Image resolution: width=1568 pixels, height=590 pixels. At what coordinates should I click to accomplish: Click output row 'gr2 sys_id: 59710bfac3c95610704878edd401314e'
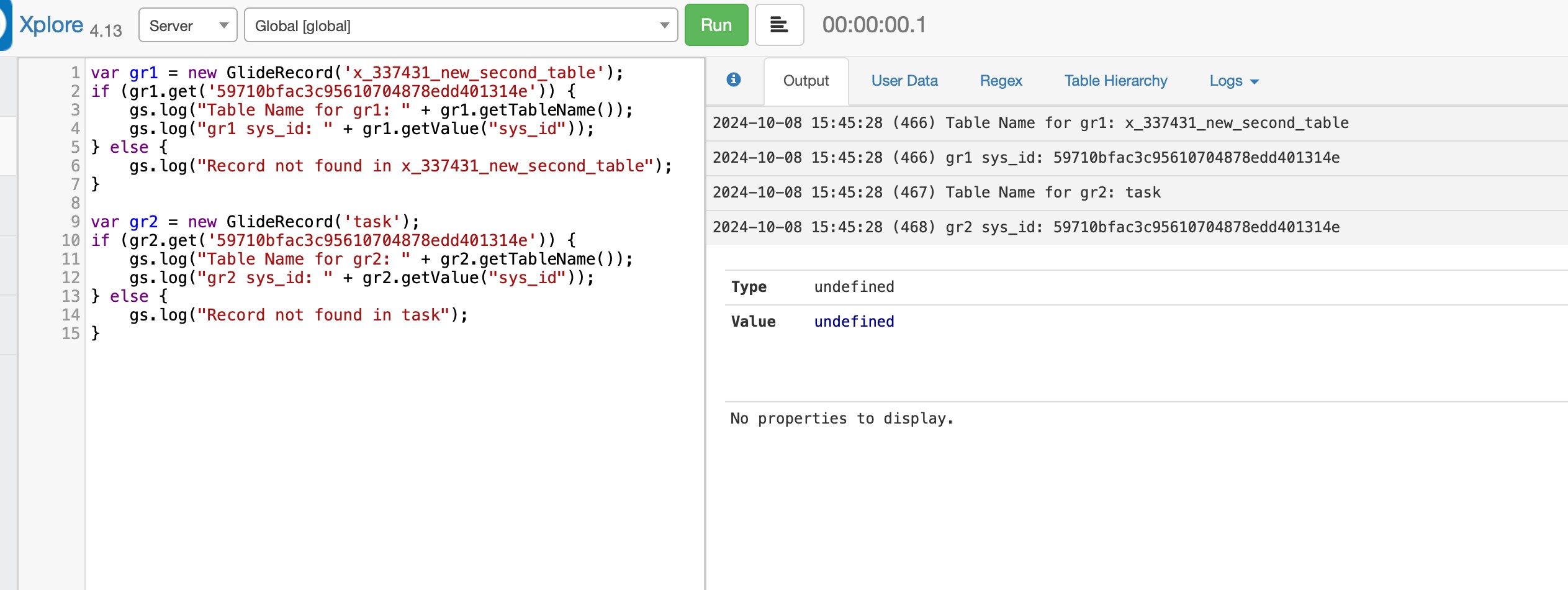(x=1137, y=227)
